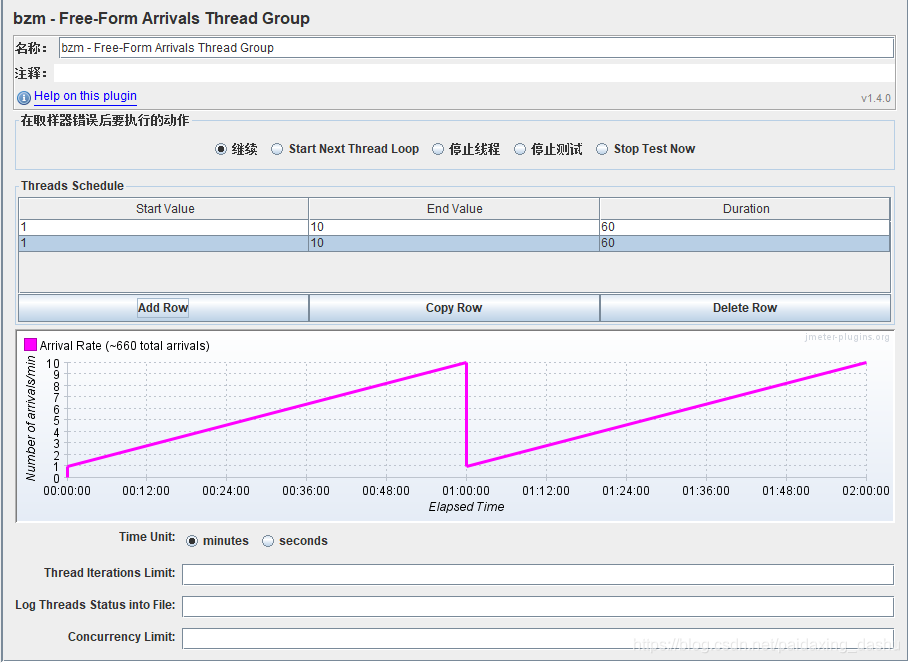909x663 pixels.
Task: Click the Delete Row button
Action: pyautogui.click(x=745, y=308)
